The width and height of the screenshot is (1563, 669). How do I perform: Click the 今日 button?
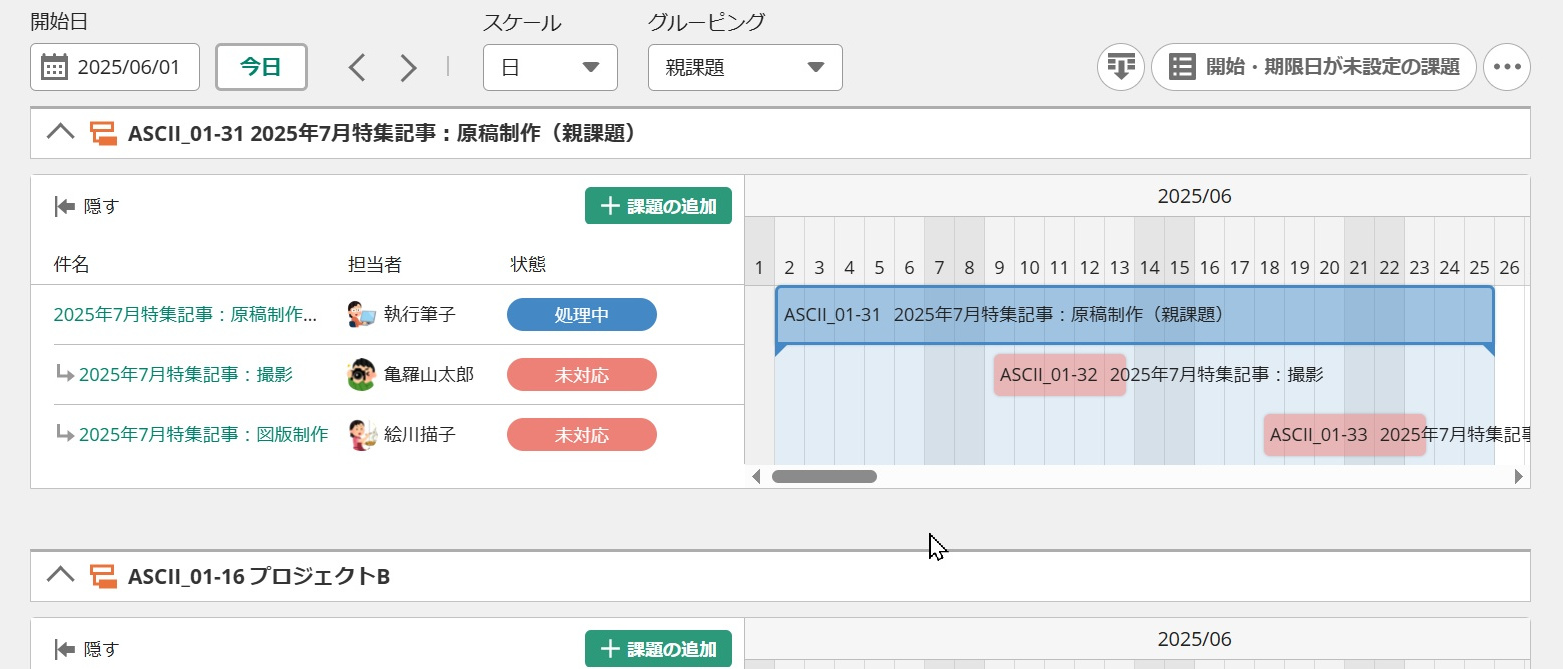[261, 68]
